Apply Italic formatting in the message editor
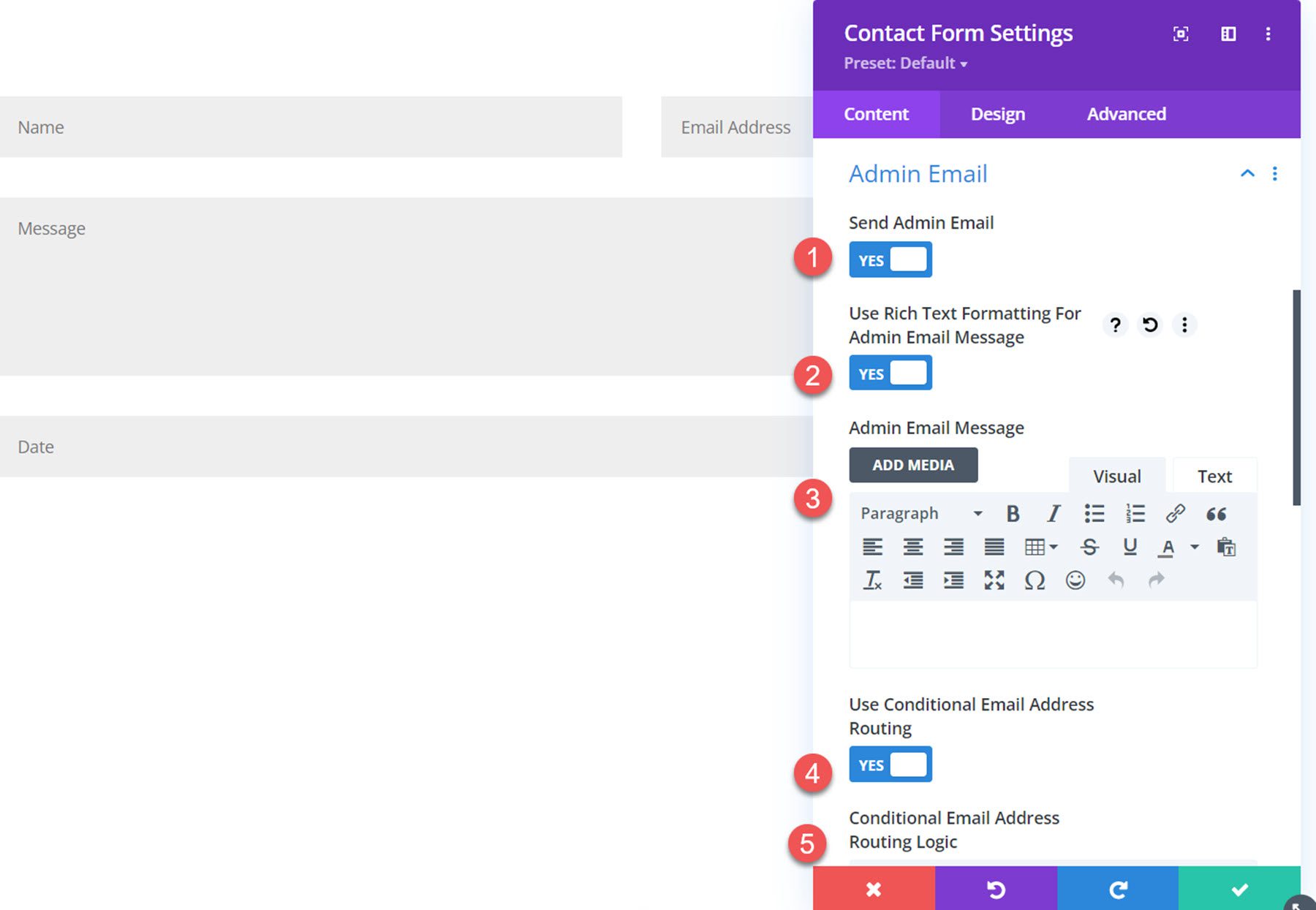The height and width of the screenshot is (910, 1316). click(1053, 513)
